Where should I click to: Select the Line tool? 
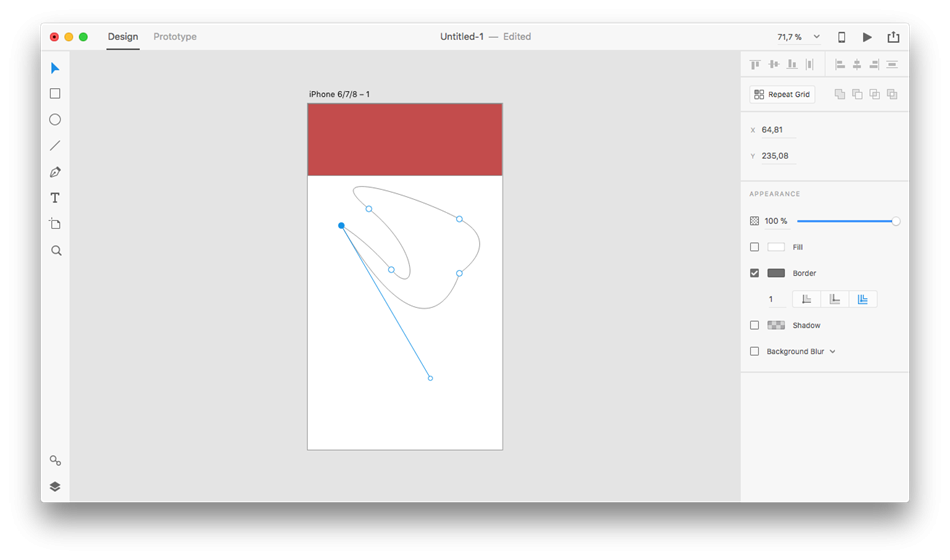(55, 145)
